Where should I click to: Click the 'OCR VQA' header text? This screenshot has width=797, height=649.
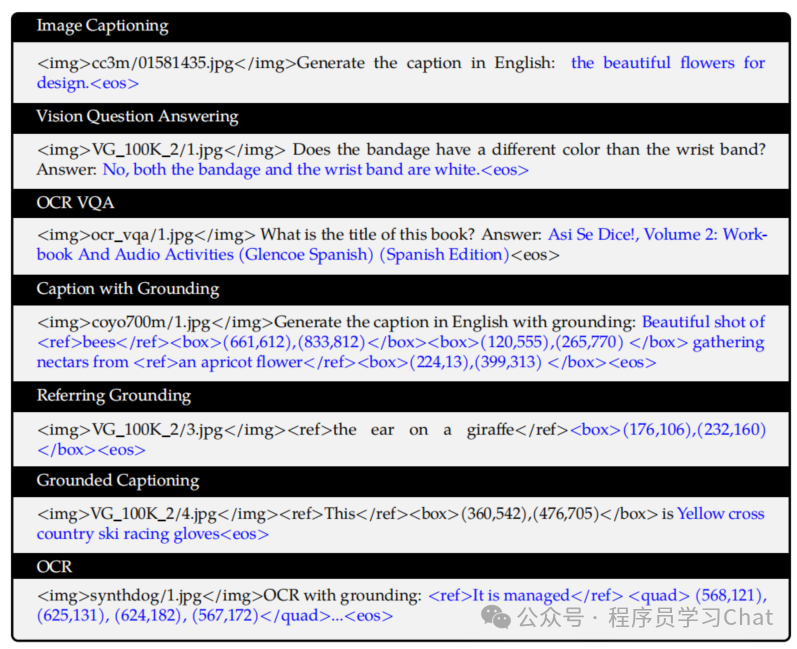pos(75,203)
